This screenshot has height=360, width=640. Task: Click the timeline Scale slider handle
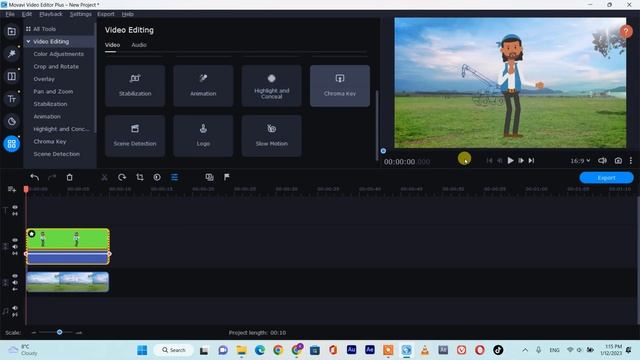[59, 332]
